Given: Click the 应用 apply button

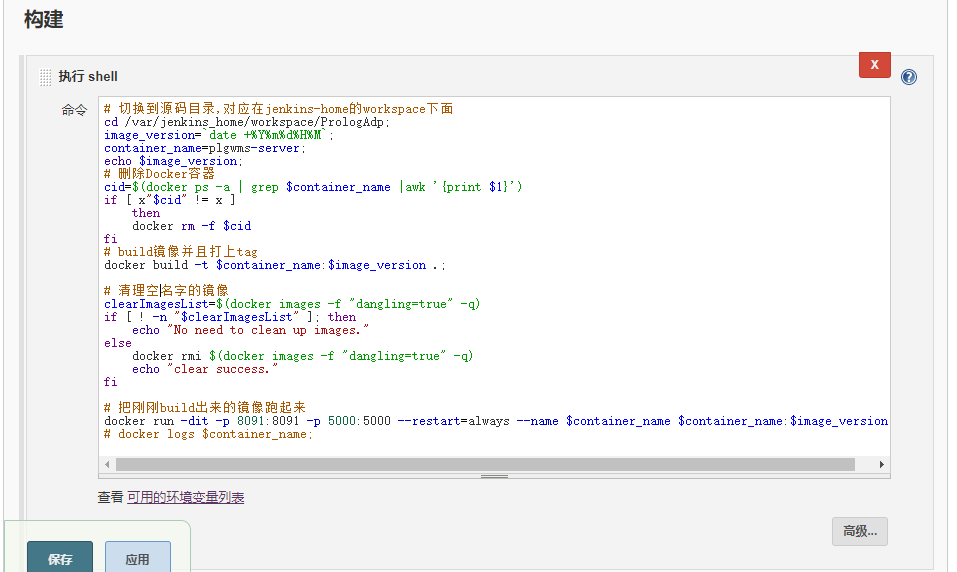Looking at the screenshot, I should click(138, 559).
